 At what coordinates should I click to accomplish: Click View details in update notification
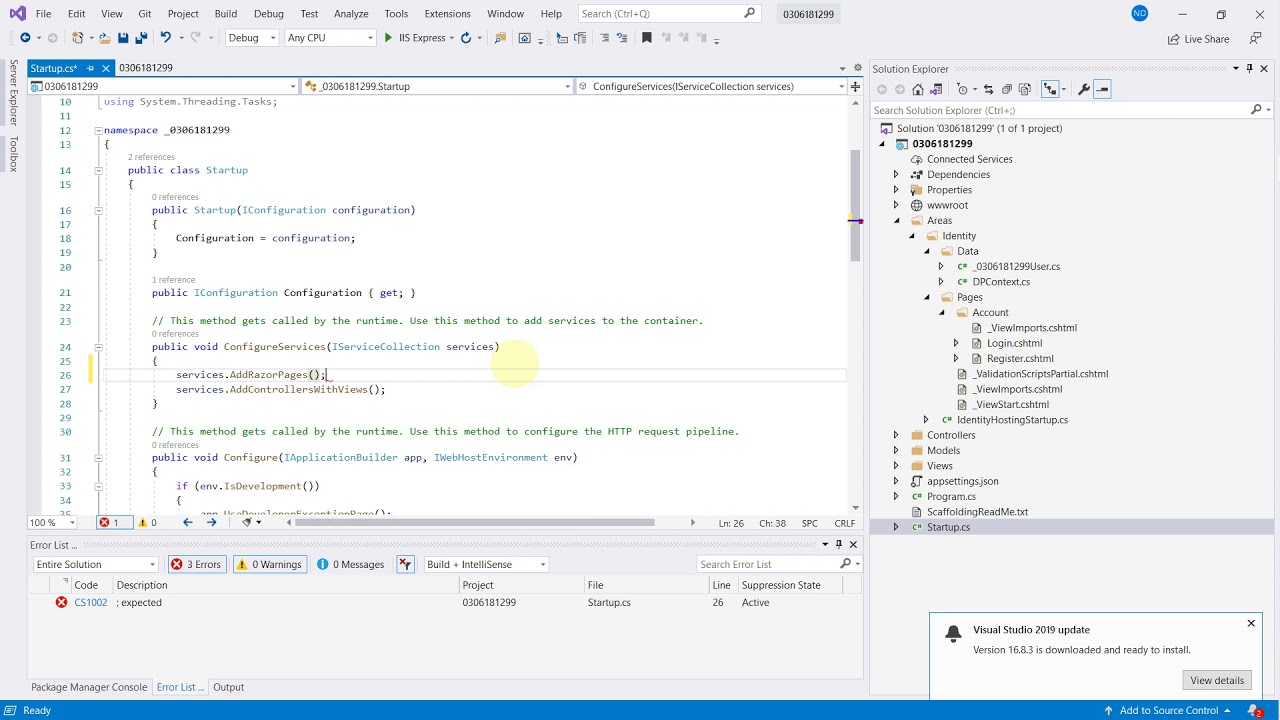(1217, 680)
